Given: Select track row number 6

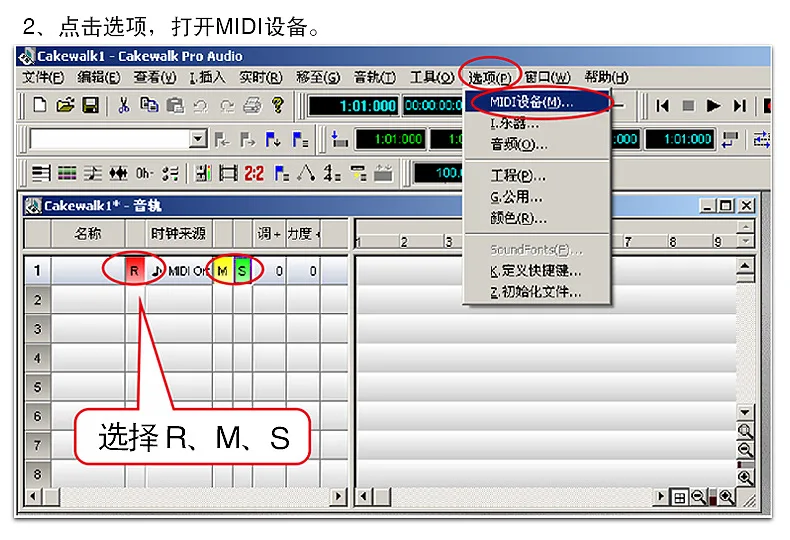Looking at the screenshot, I should (x=37, y=416).
